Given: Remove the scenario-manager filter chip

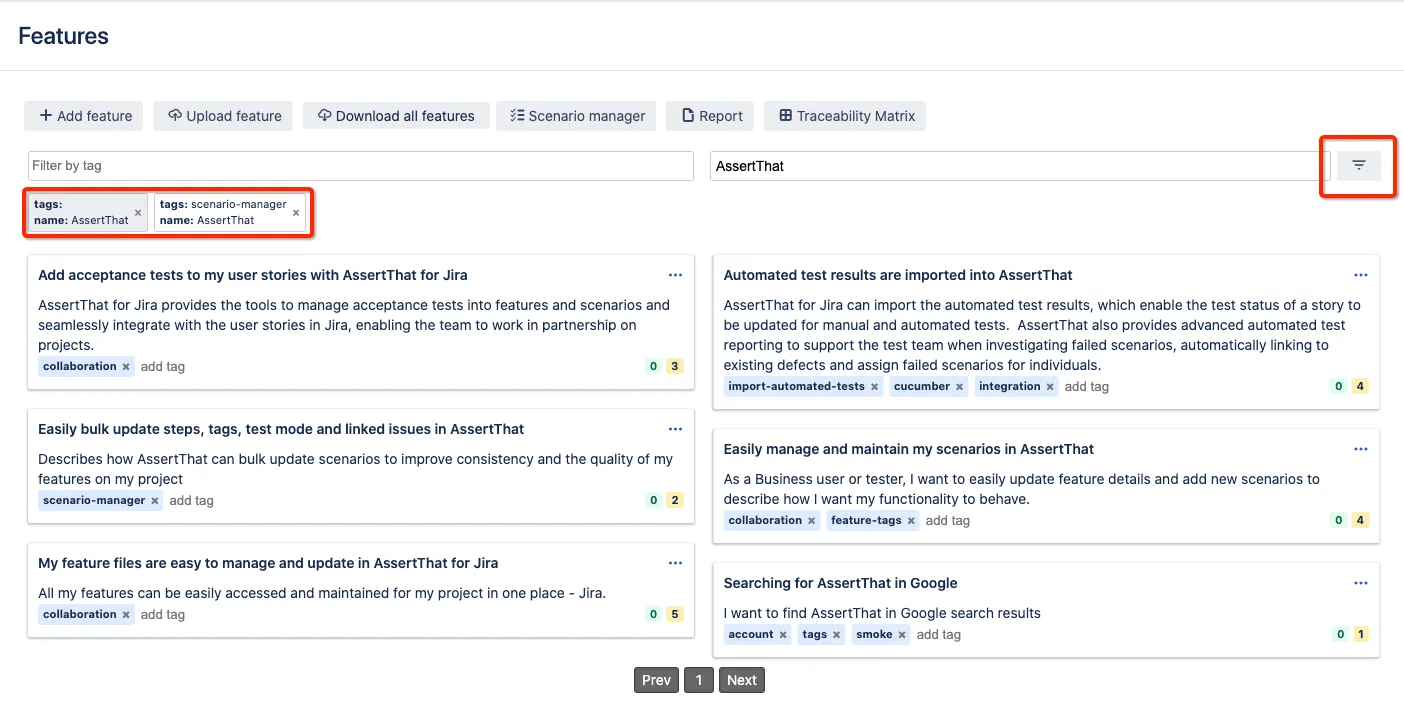Looking at the screenshot, I should (x=296, y=213).
